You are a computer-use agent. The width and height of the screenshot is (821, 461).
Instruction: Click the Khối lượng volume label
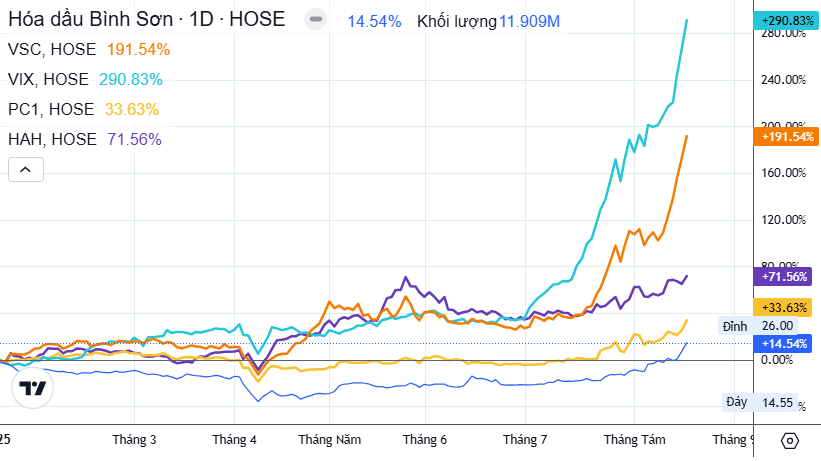[x=457, y=21]
